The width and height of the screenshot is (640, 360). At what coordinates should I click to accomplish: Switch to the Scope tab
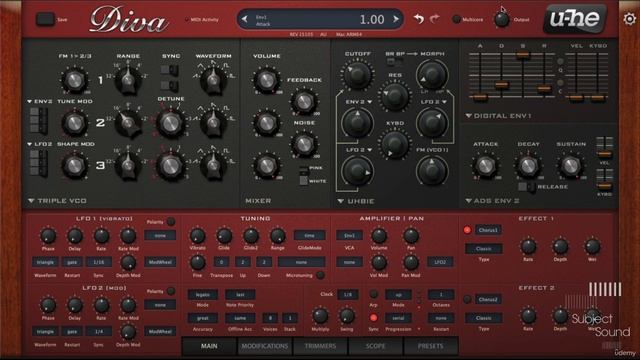coord(376,346)
